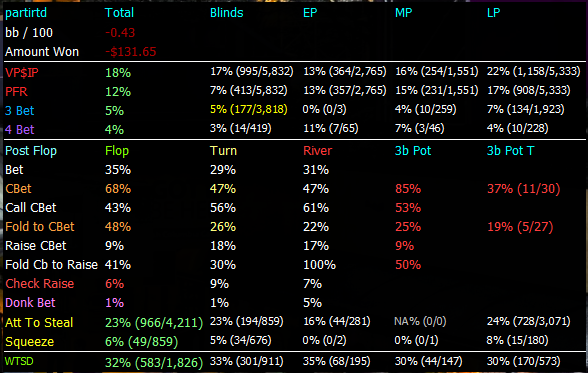Click the Amount Won label

(42, 51)
